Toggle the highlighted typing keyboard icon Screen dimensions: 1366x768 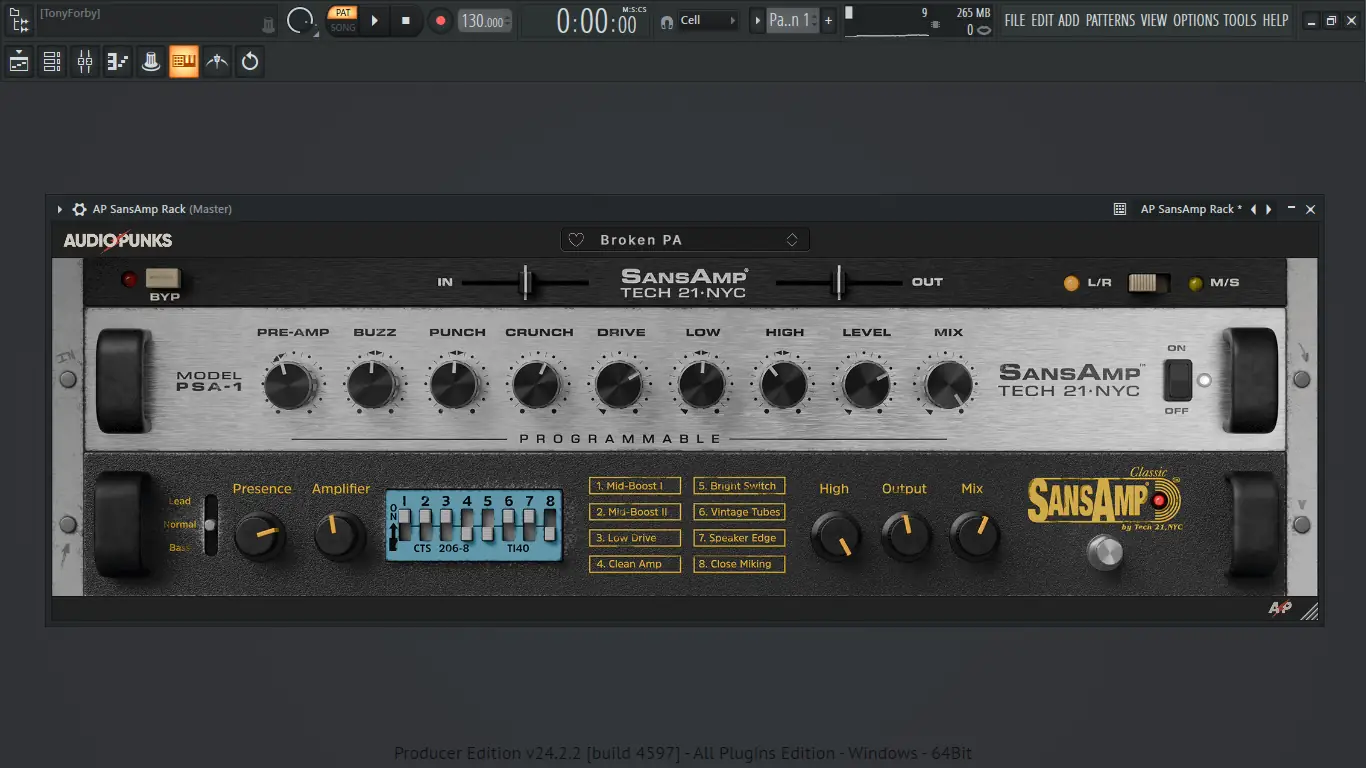tap(184, 62)
